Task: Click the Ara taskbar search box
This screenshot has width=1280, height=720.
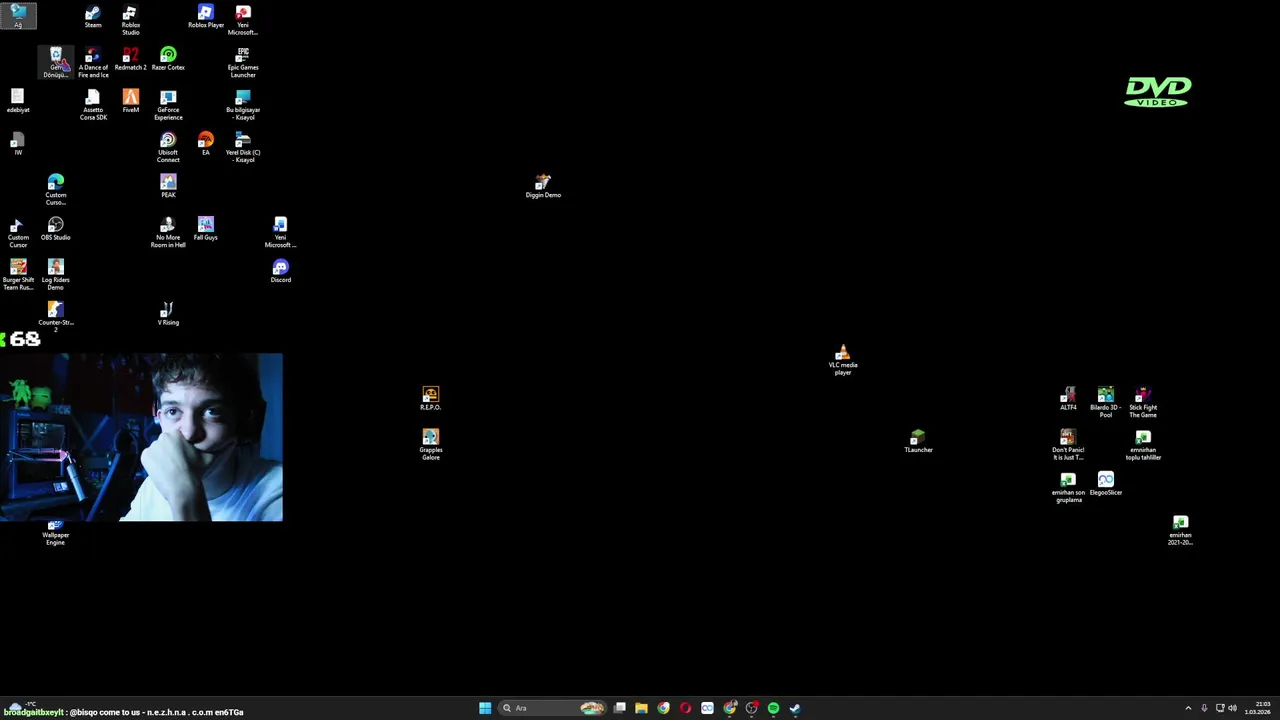Action: tap(553, 708)
